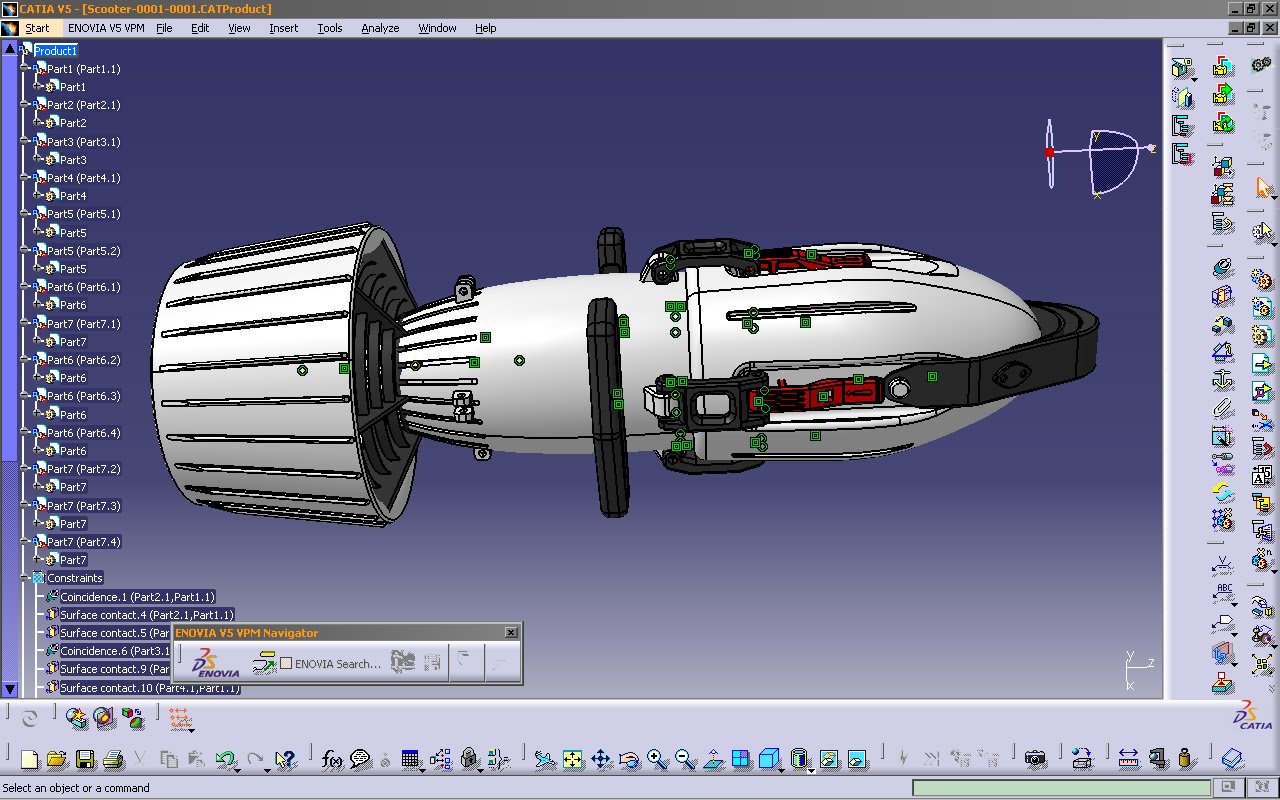Select the Zoom In magnifier icon

[x=655, y=757]
